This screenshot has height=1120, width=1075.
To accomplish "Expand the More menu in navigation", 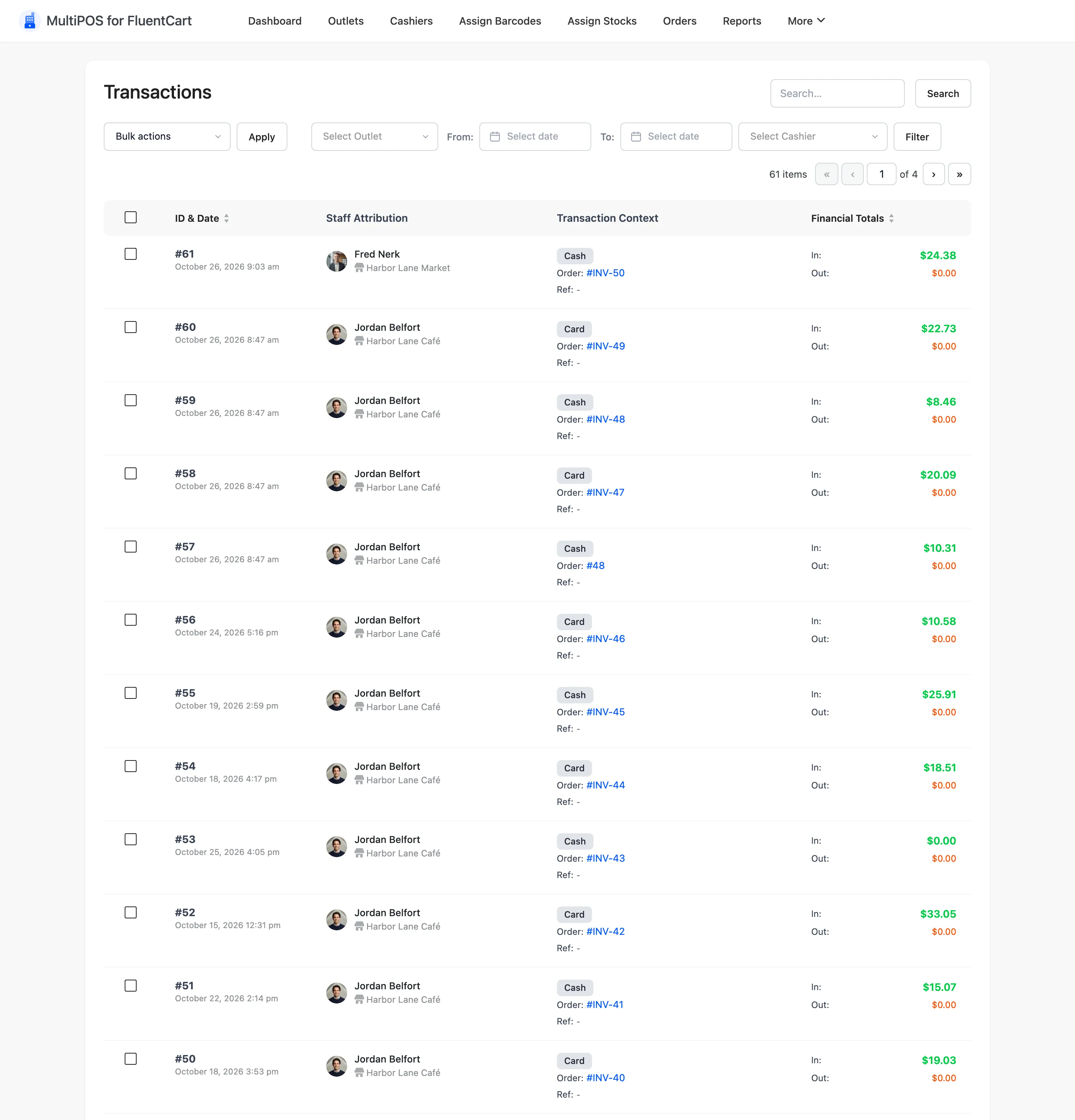I will (806, 21).
